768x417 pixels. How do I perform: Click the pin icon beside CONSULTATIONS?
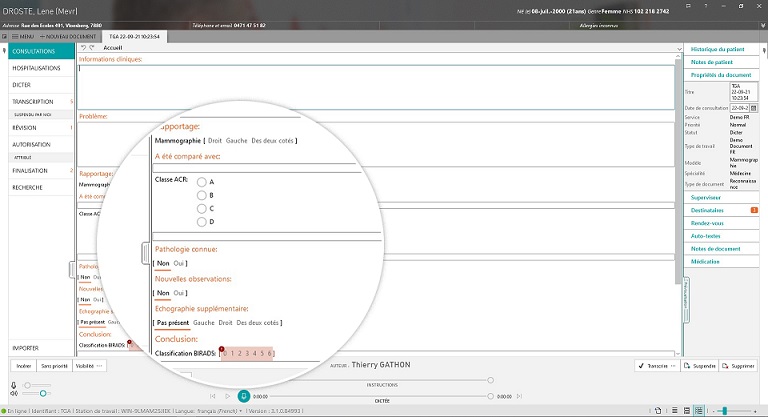pyautogui.click(x=4, y=51)
